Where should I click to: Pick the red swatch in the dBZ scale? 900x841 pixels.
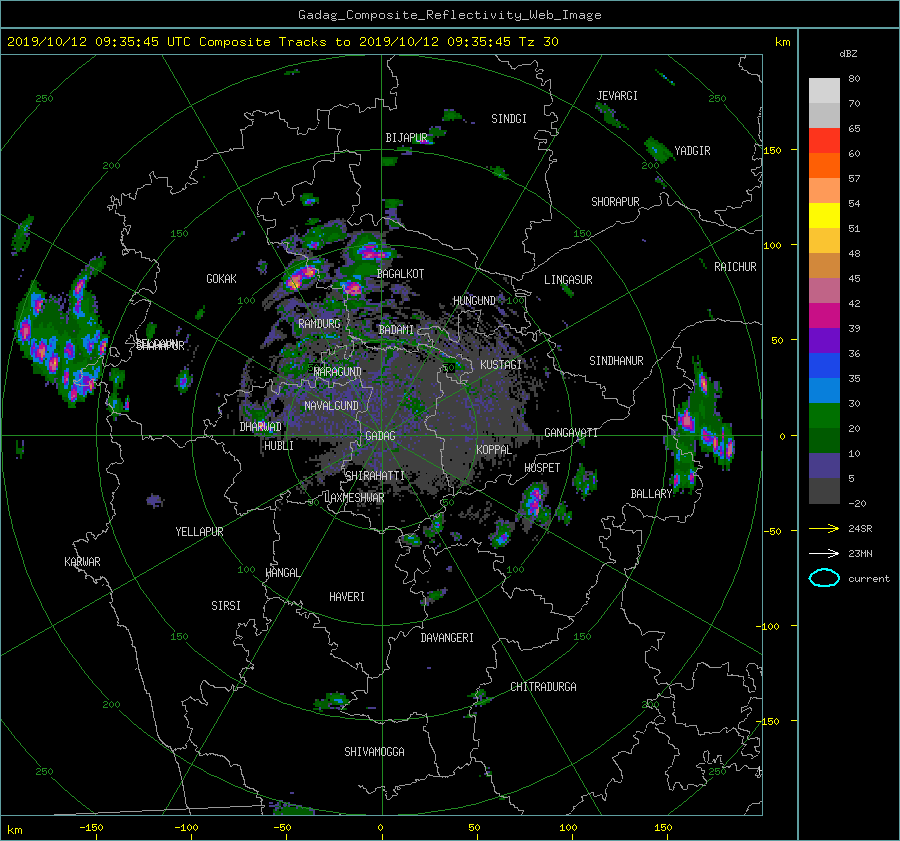point(824,140)
